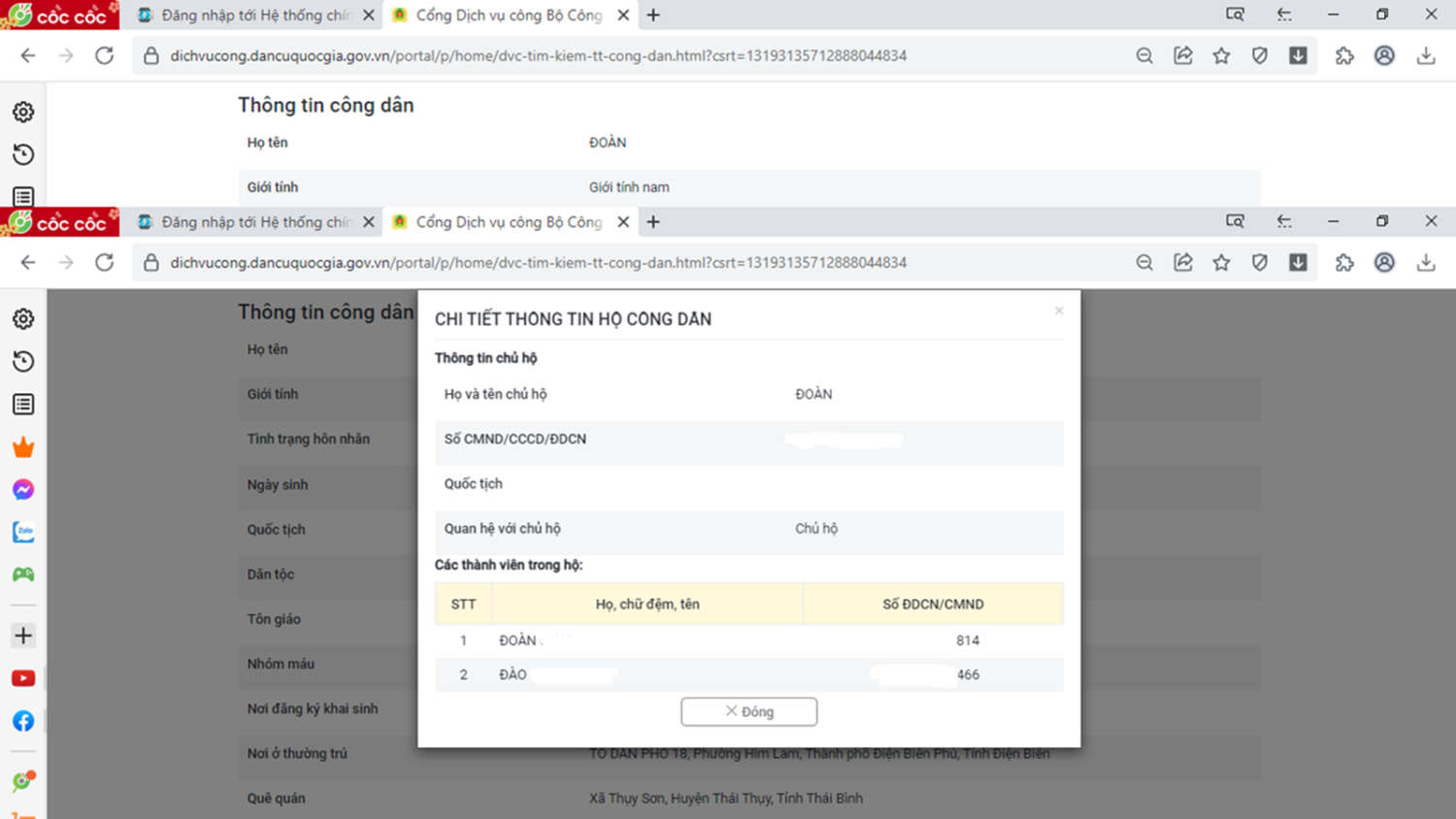Viewport: 1456px width, 819px height.
Task: Bookmark page with star in upper window
Action: 1221,56
